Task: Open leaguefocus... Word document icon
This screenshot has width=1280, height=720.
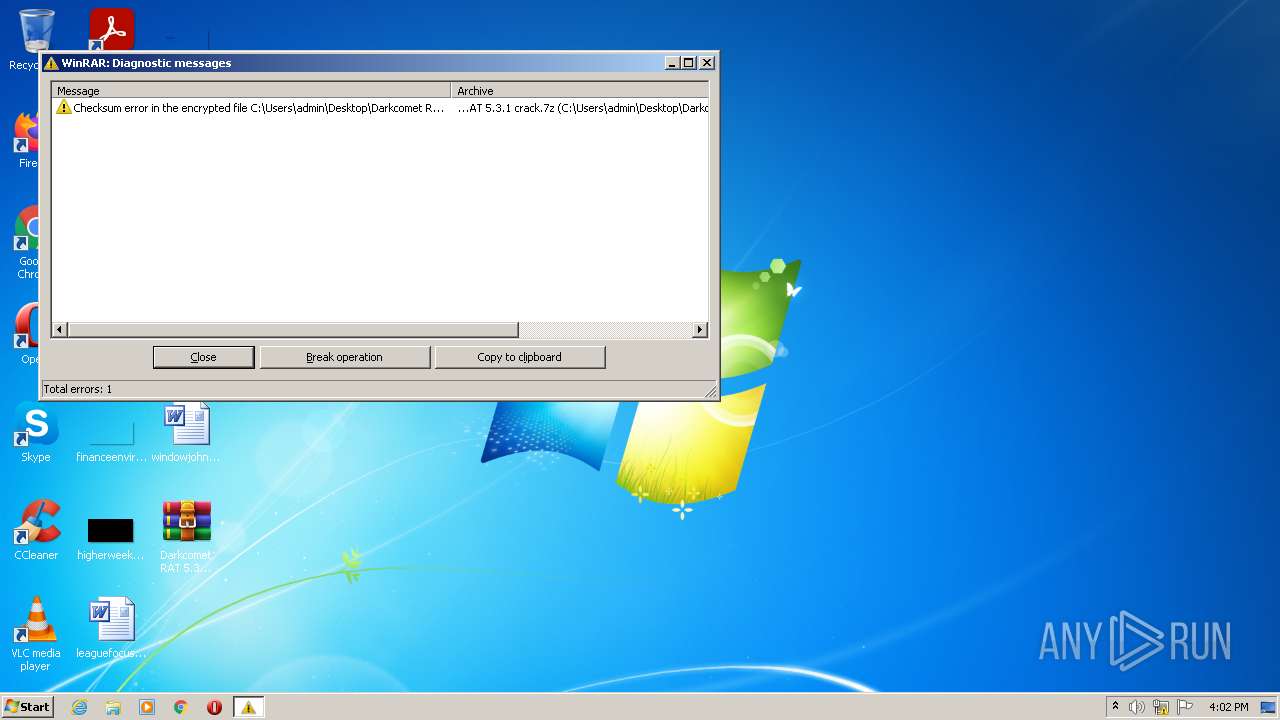Action: click(x=111, y=628)
